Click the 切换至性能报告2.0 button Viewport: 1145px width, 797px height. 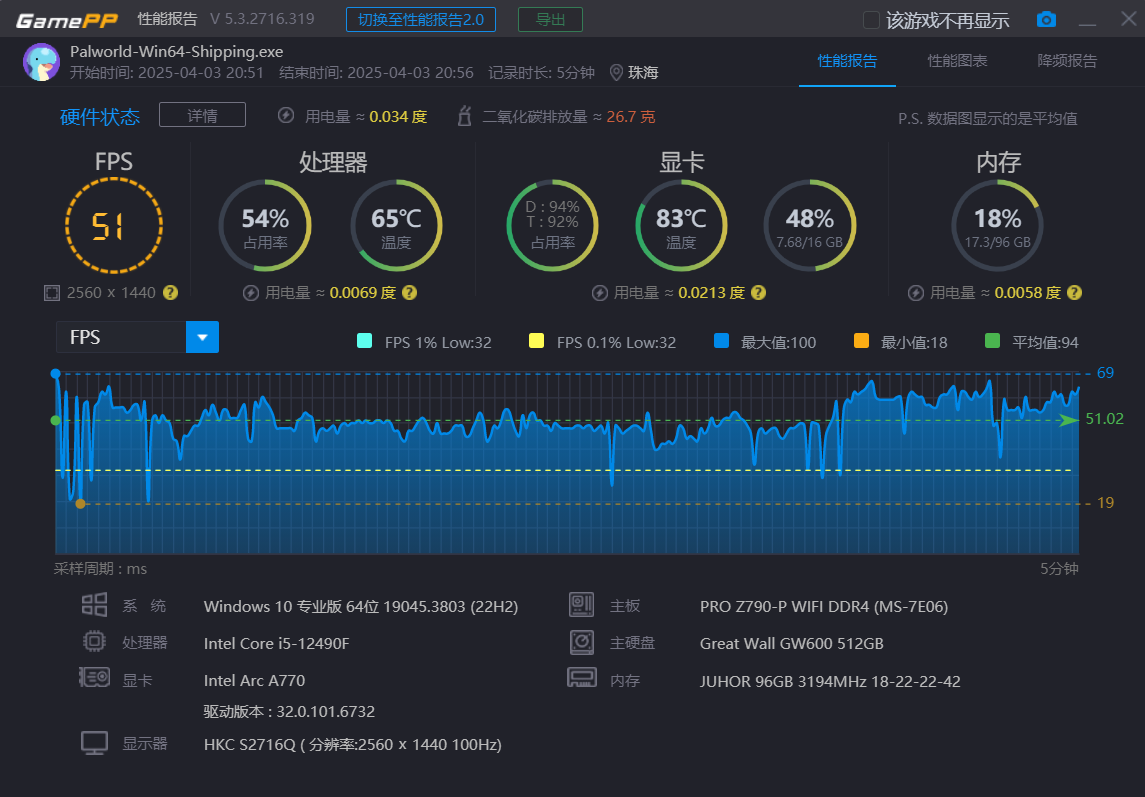click(x=421, y=20)
